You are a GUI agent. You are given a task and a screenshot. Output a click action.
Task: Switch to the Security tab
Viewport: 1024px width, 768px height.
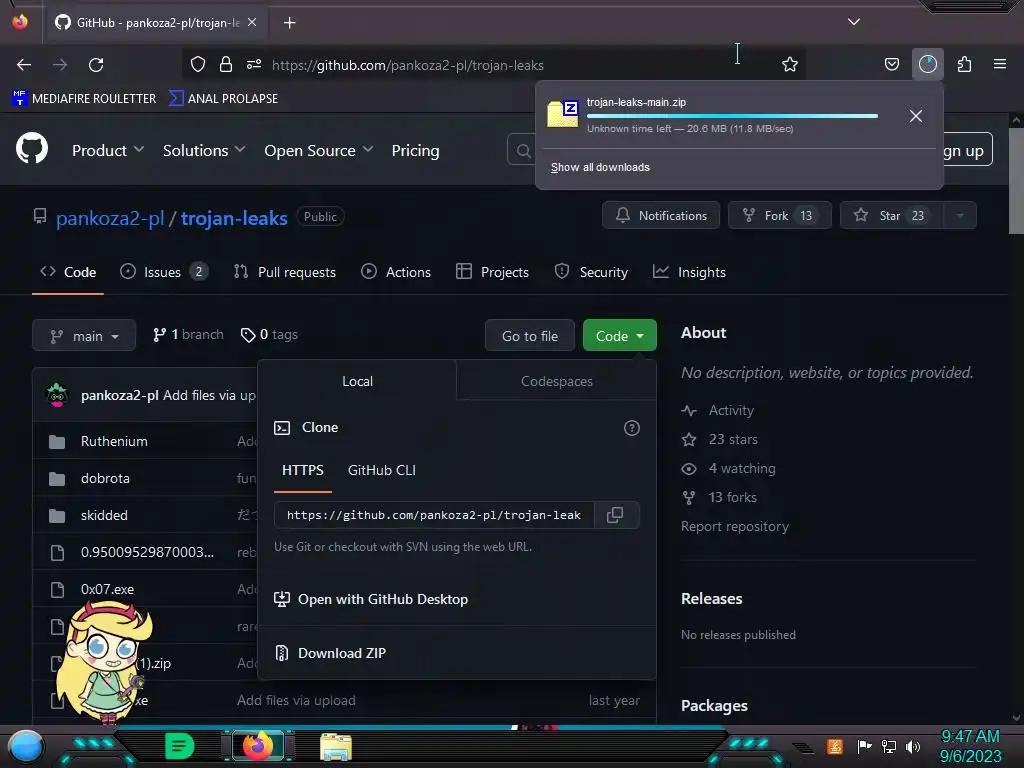[591, 272]
